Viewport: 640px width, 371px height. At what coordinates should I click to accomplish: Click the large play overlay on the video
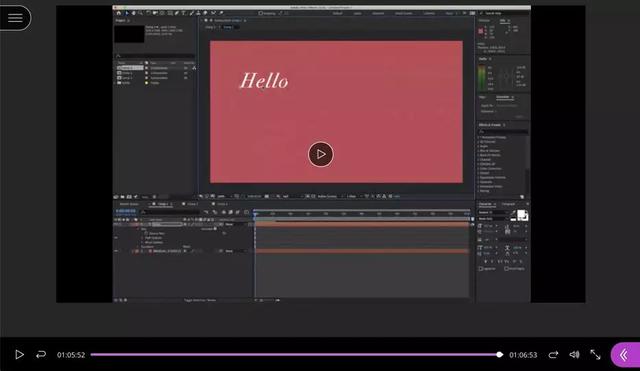(x=320, y=154)
